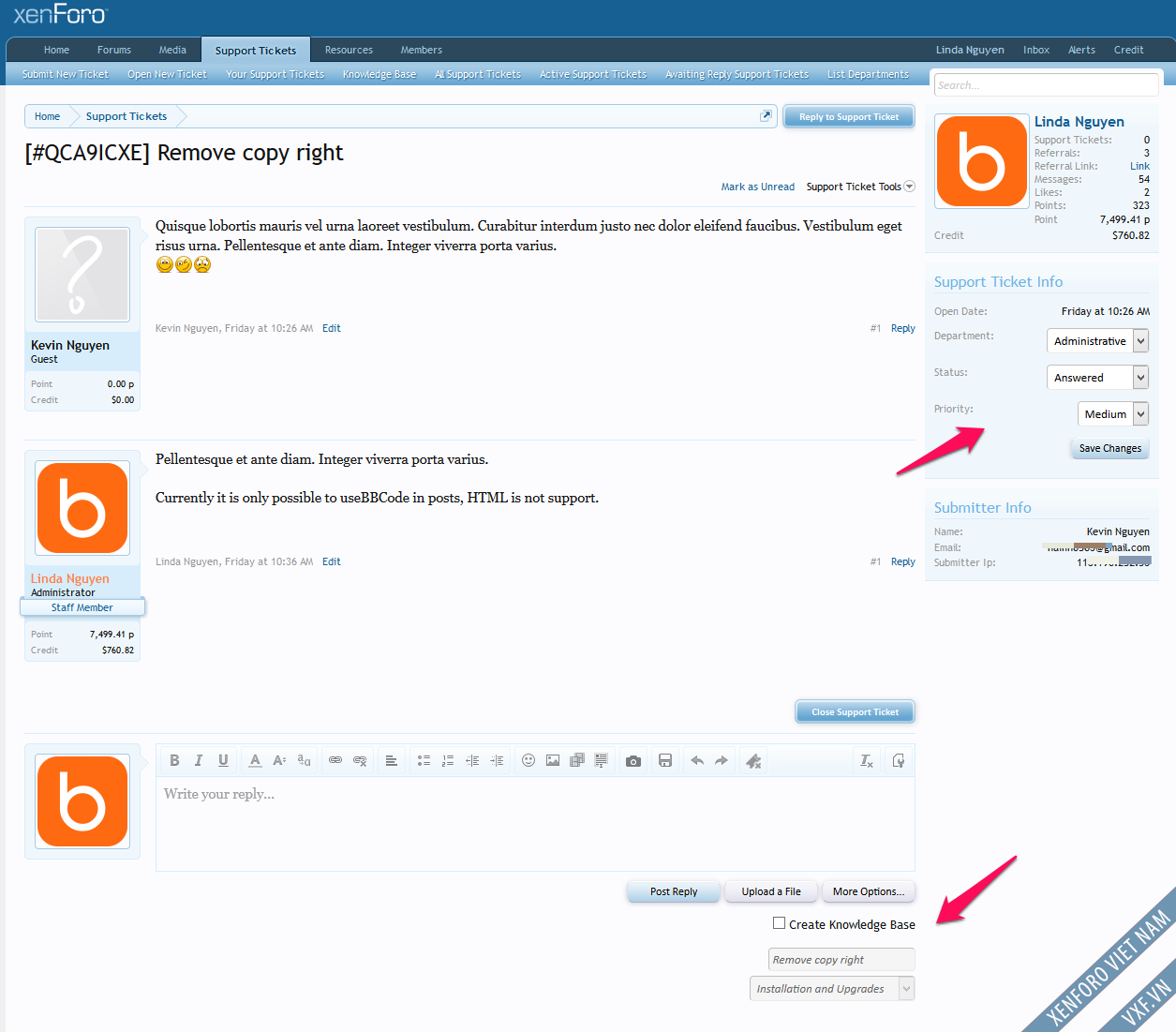Click into the Search field

(x=1045, y=85)
